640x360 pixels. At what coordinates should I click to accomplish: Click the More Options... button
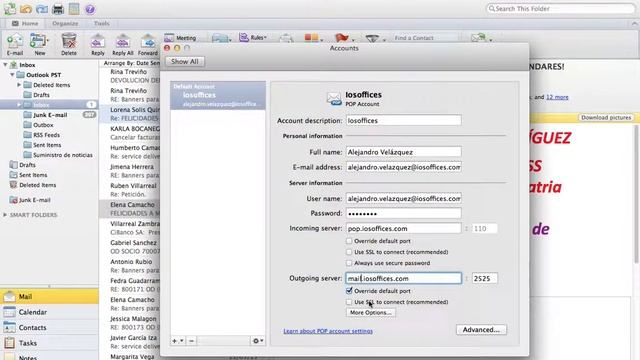(371, 313)
